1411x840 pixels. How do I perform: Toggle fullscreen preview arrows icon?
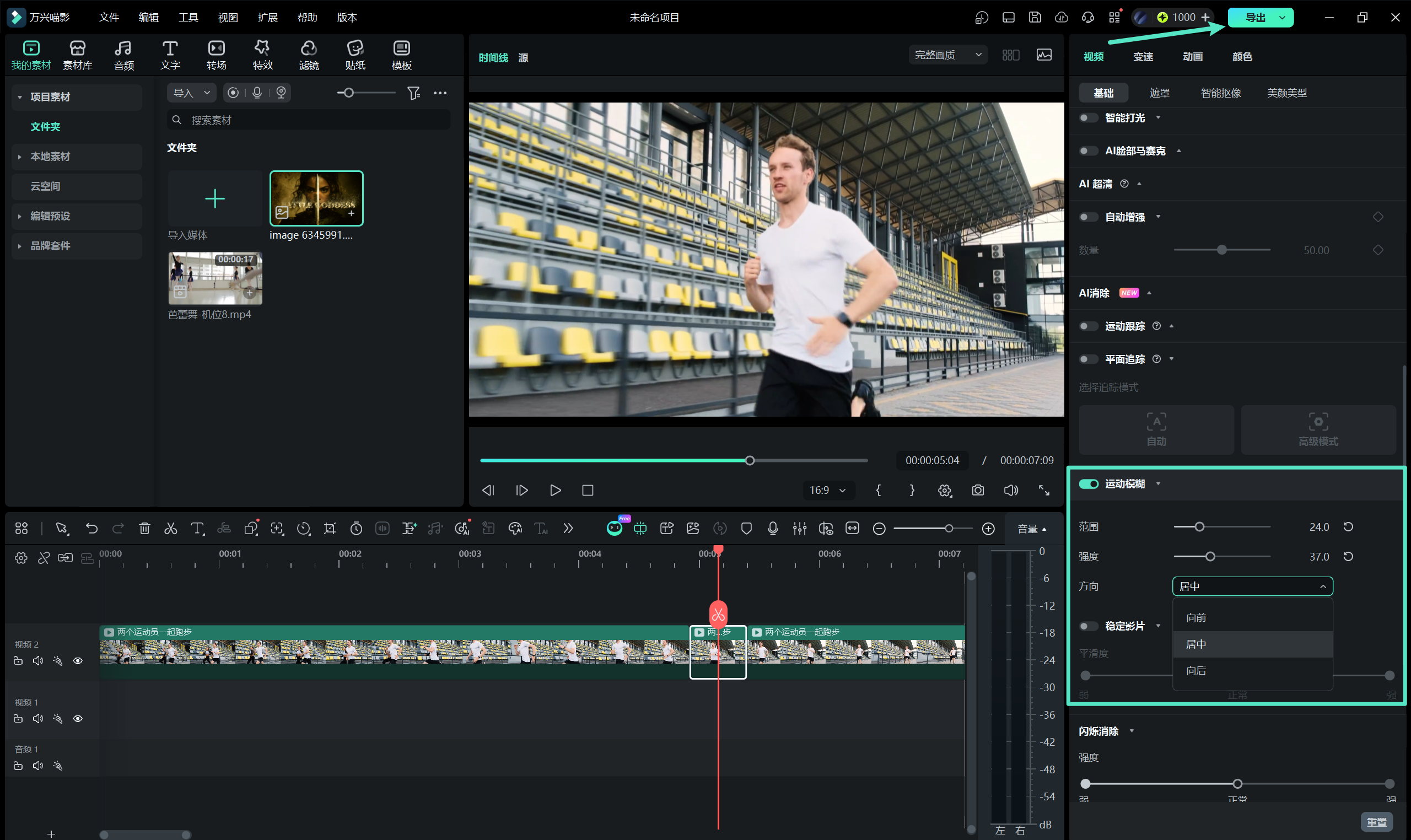[1044, 490]
